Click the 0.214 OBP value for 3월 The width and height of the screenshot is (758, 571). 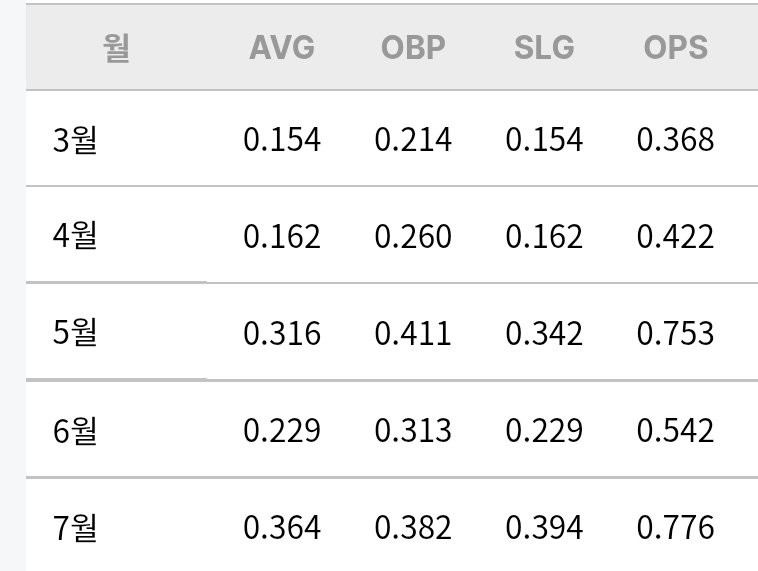413,140
